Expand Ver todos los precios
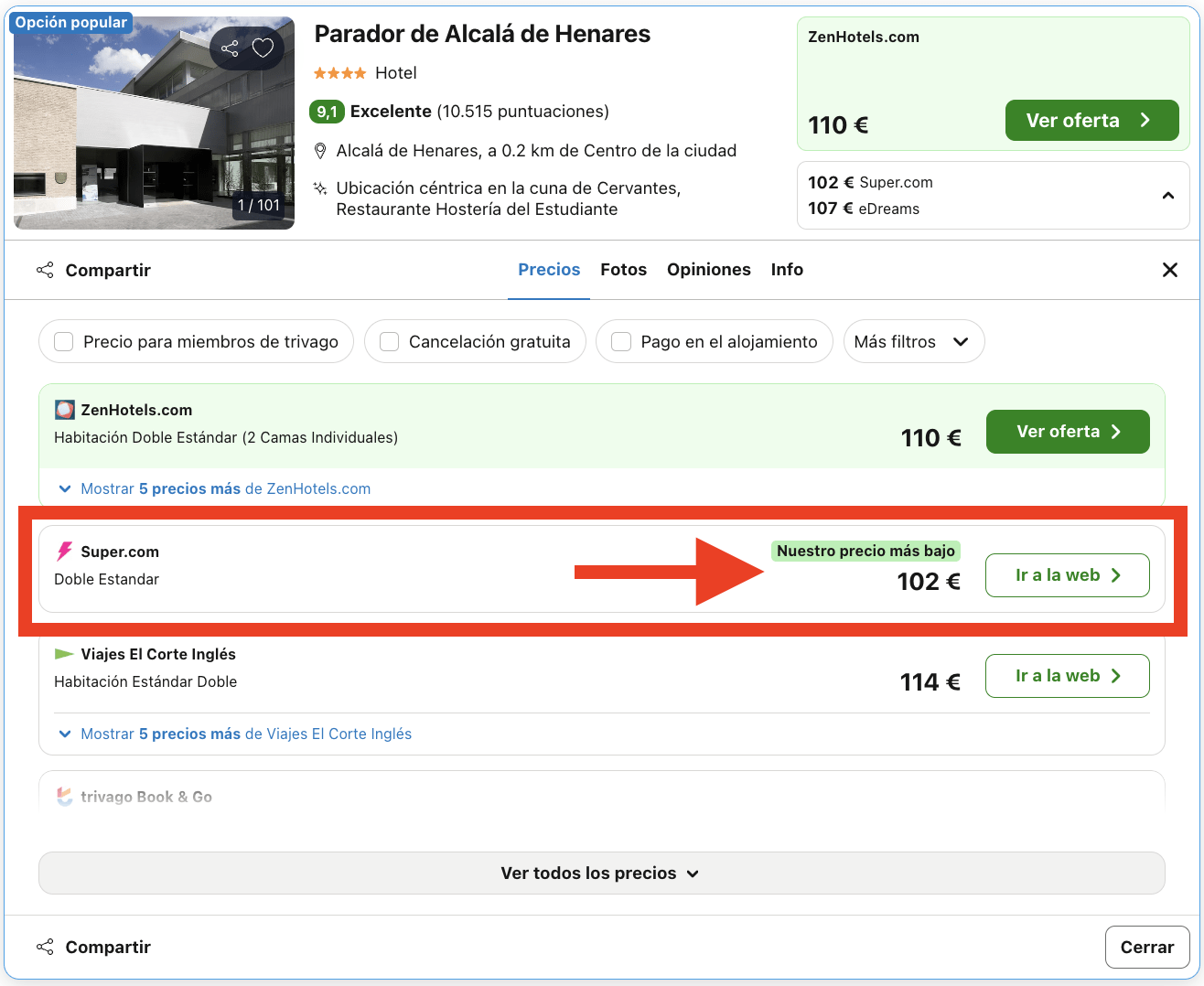This screenshot has height=986, width=1204. (x=601, y=873)
